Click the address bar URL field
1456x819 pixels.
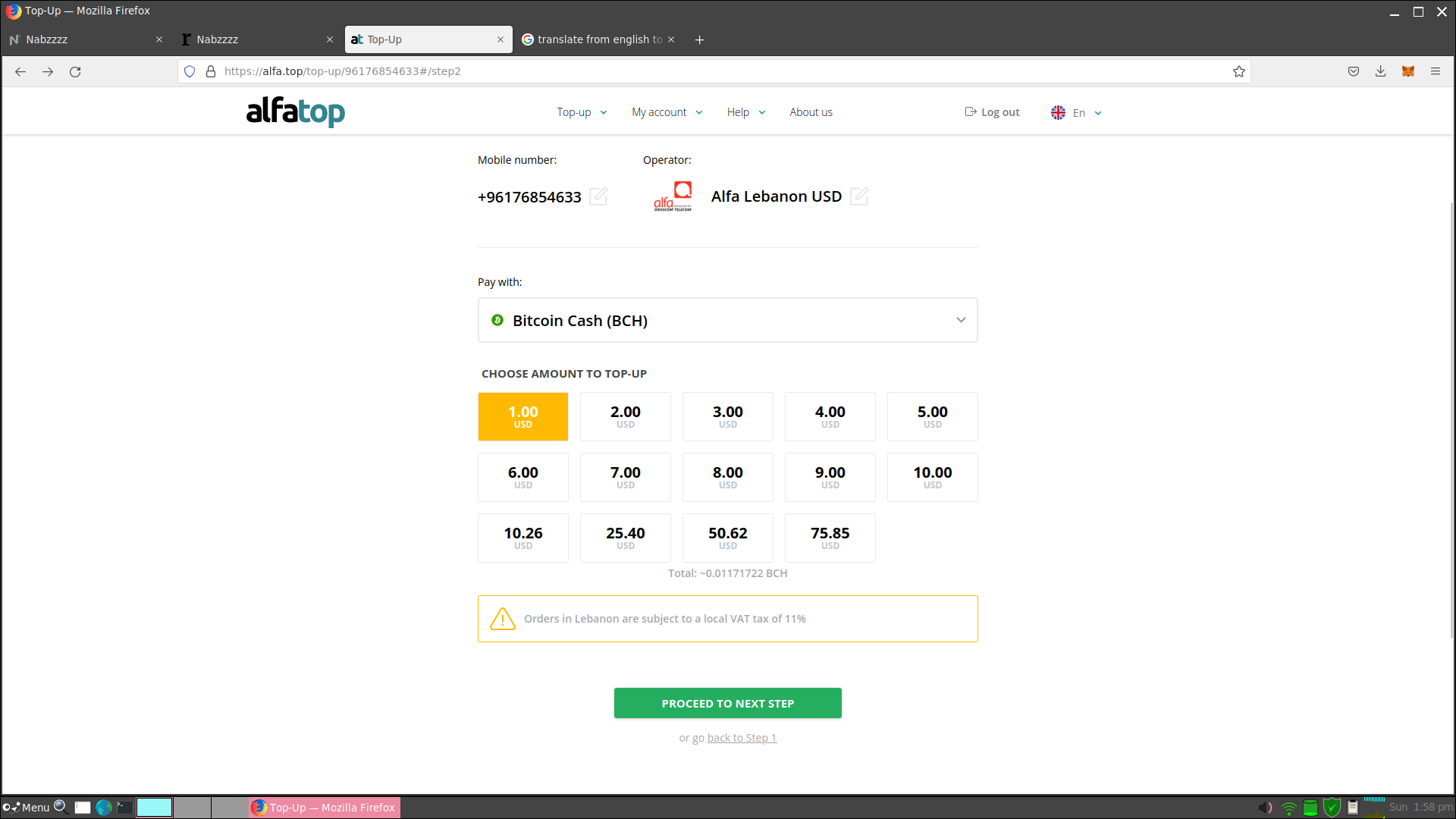point(713,71)
